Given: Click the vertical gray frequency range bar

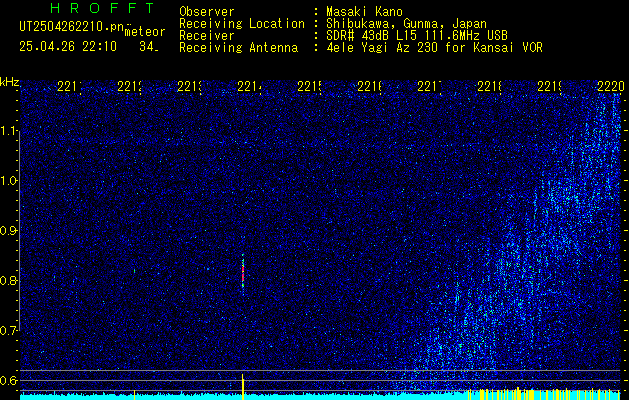Looking at the screenshot, I should 19,229.
